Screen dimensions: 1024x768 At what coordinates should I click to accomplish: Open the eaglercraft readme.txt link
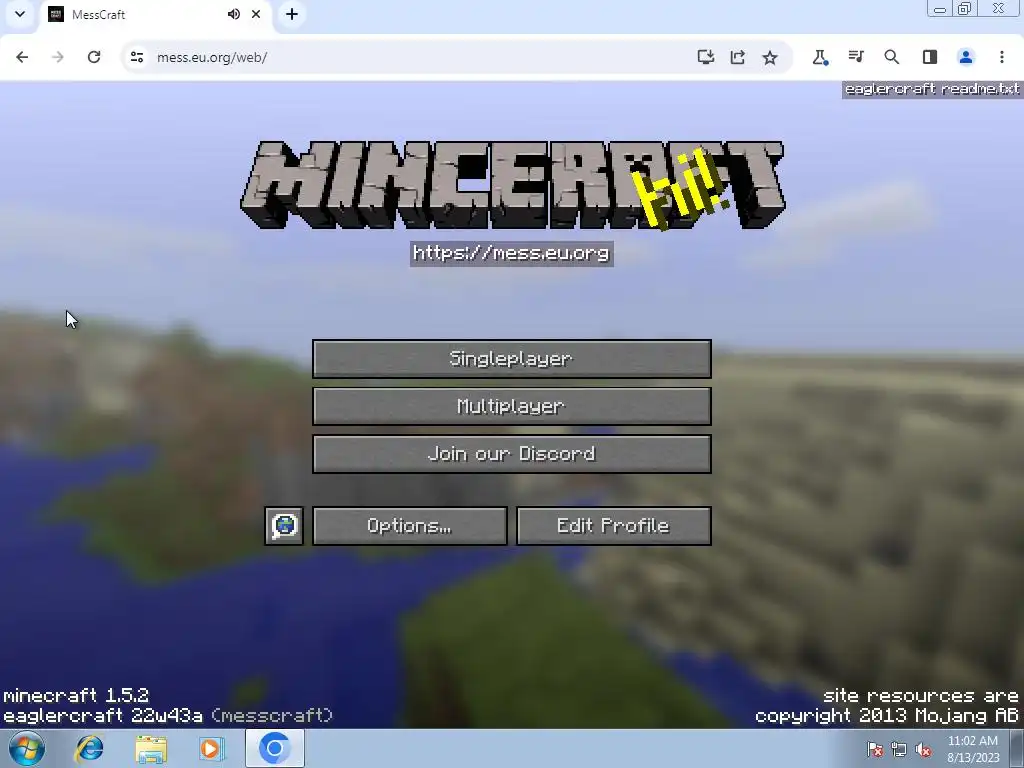click(932, 89)
